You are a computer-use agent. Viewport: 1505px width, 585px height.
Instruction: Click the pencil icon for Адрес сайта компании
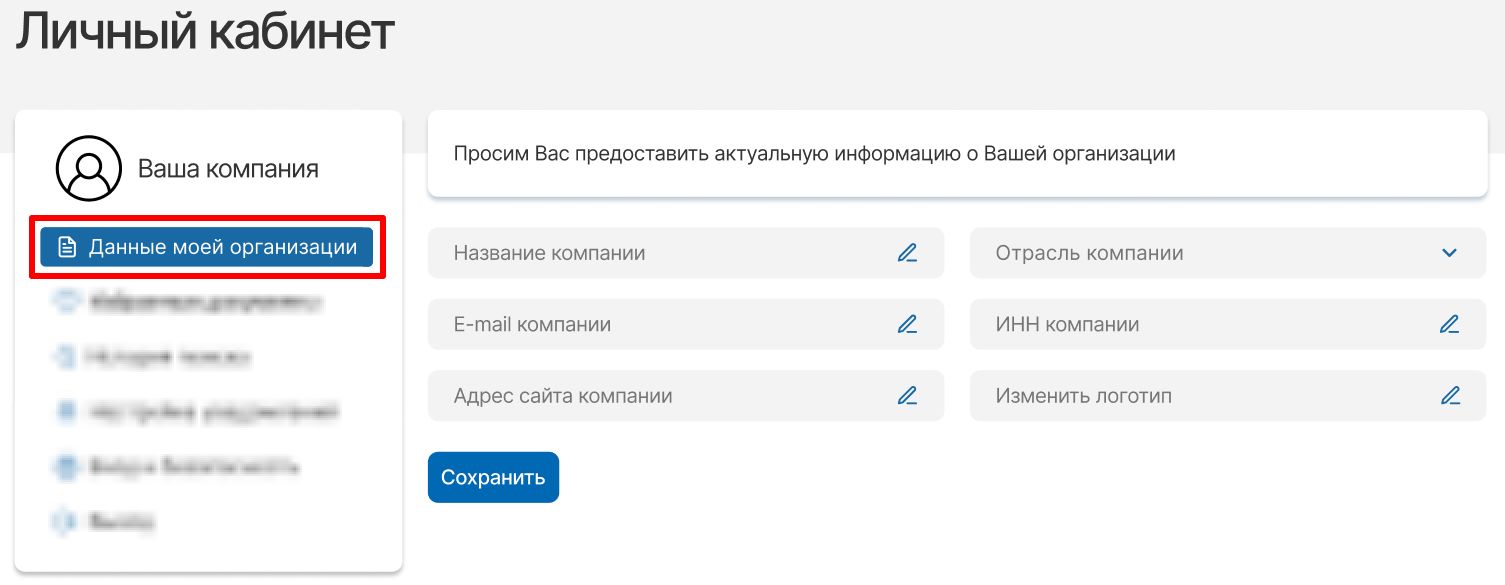907,395
